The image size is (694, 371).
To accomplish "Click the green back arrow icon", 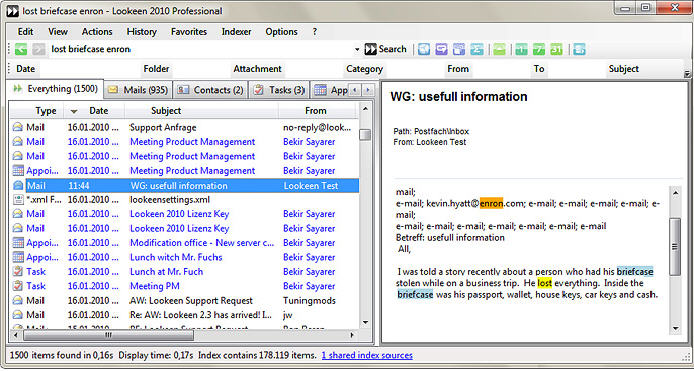I will [21, 49].
